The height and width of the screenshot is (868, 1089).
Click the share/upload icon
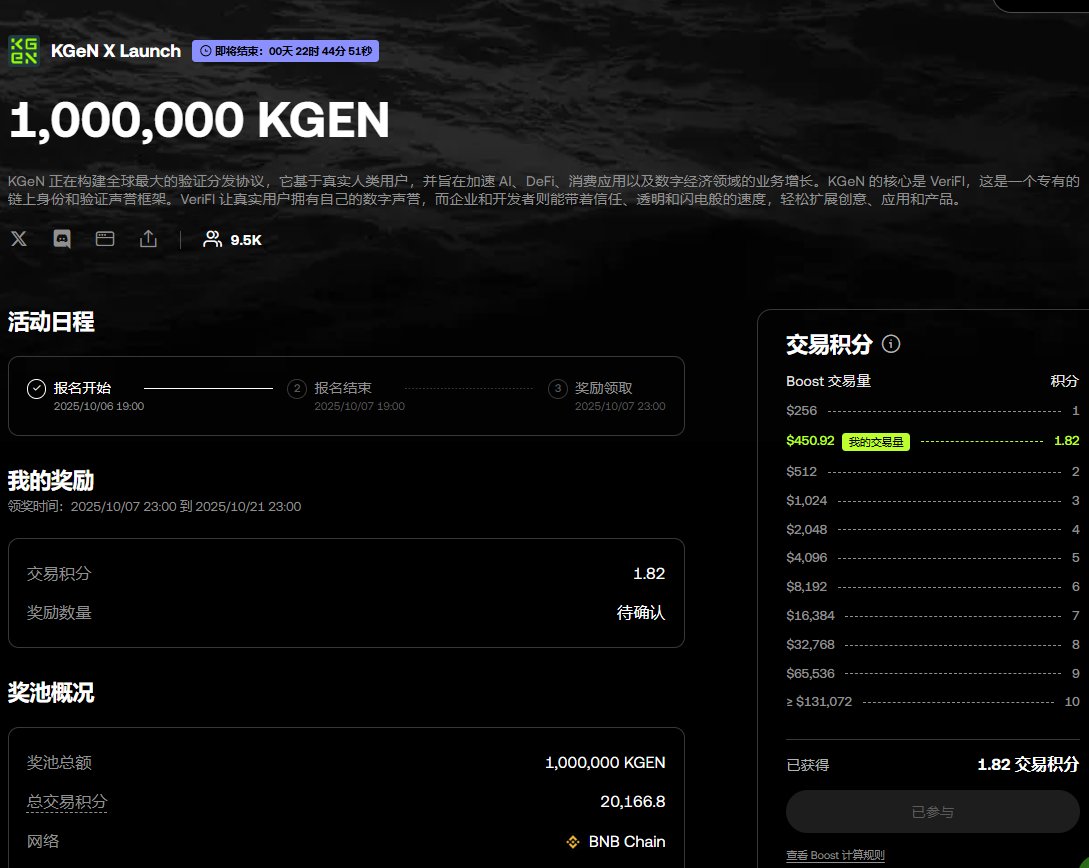click(148, 239)
